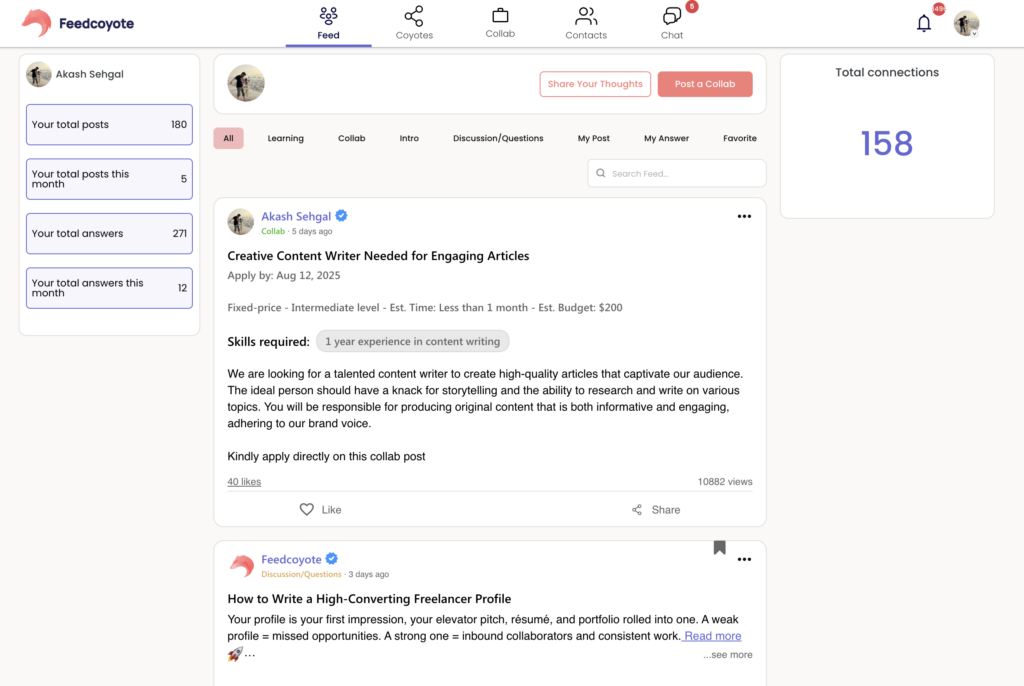Select the All feed filter
The image size is (1024, 686).
(229, 138)
